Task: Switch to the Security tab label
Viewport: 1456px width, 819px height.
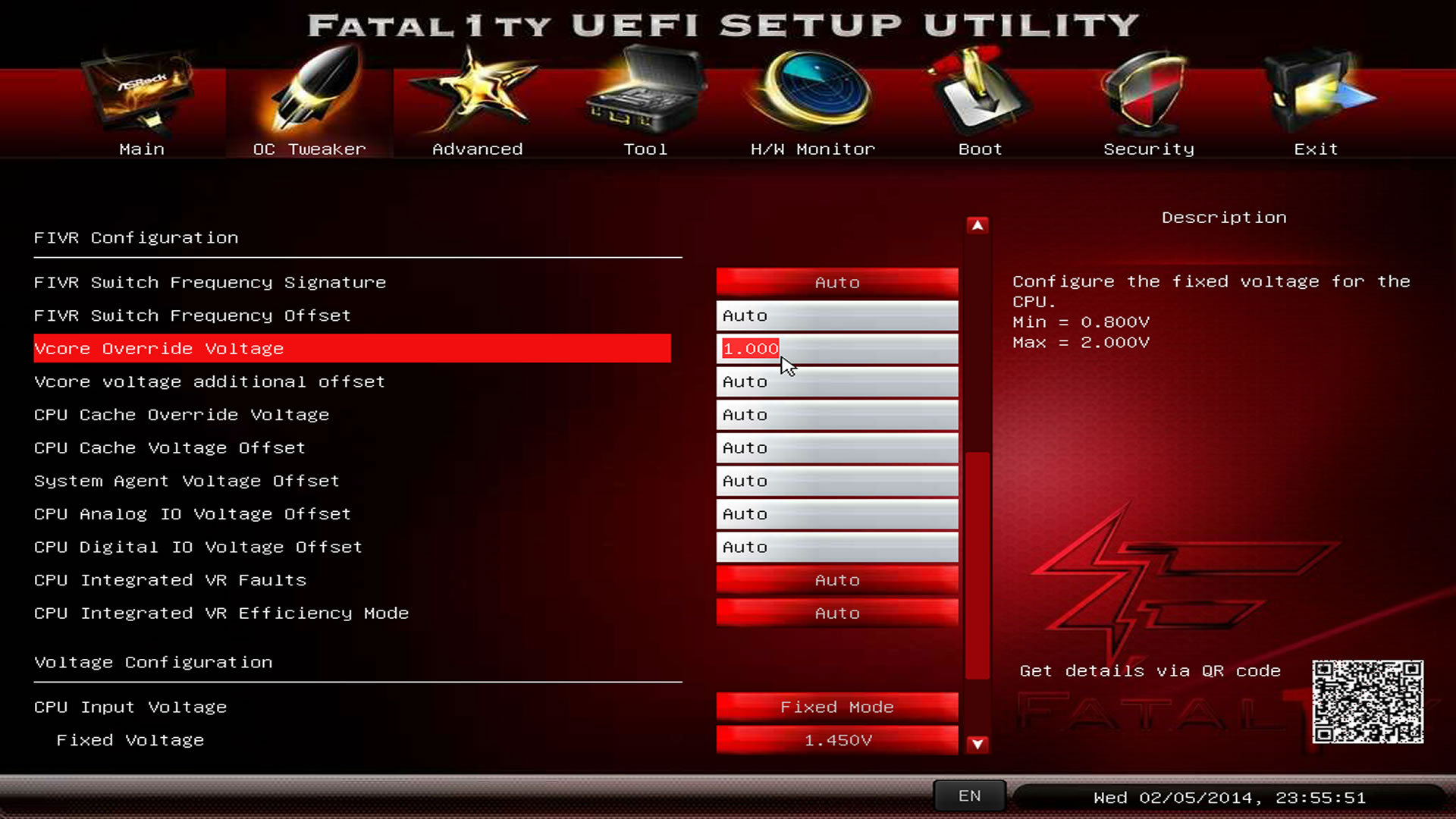Action: pyautogui.click(x=1148, y=149)
